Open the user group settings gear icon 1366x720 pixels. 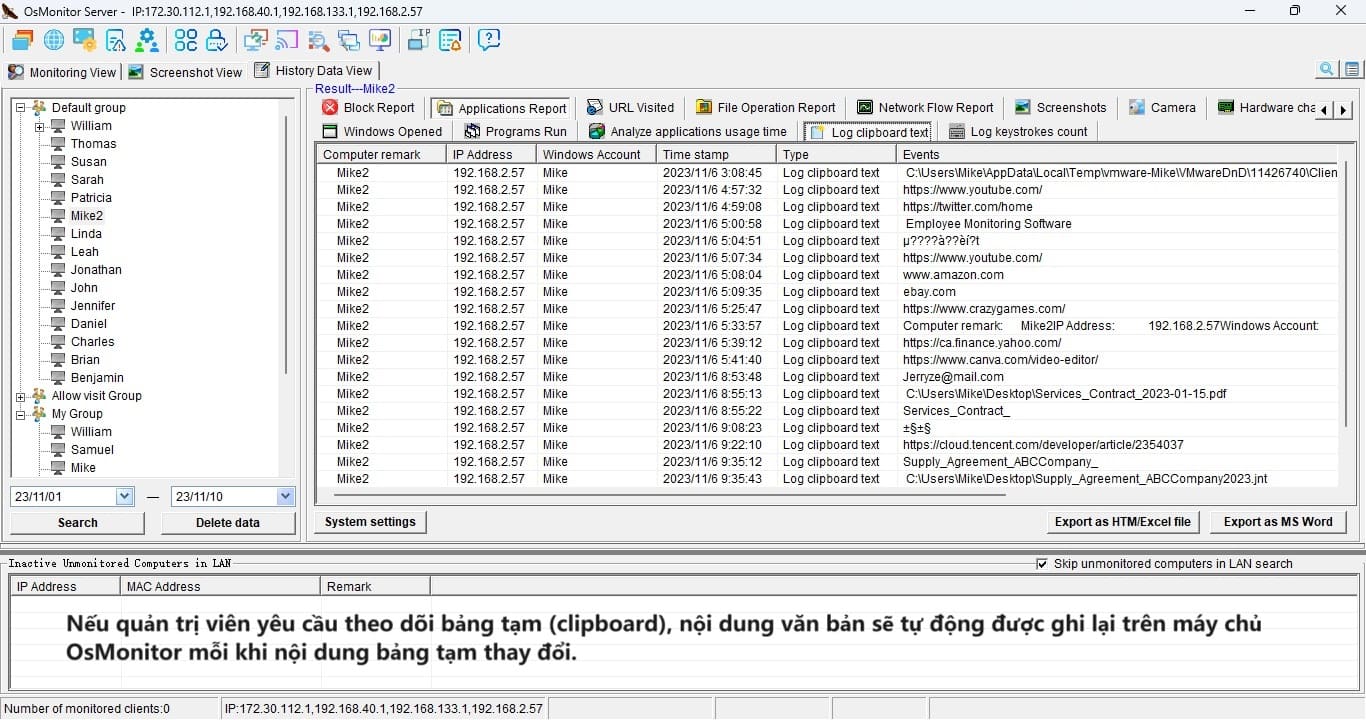pos(147,40)
